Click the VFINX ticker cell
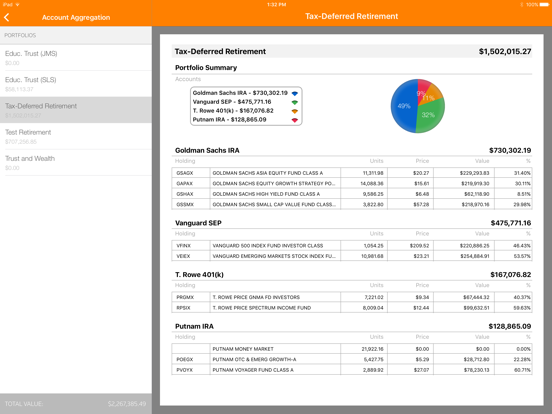This screenshot has height=414, width=552. click(x=191, y=245)
